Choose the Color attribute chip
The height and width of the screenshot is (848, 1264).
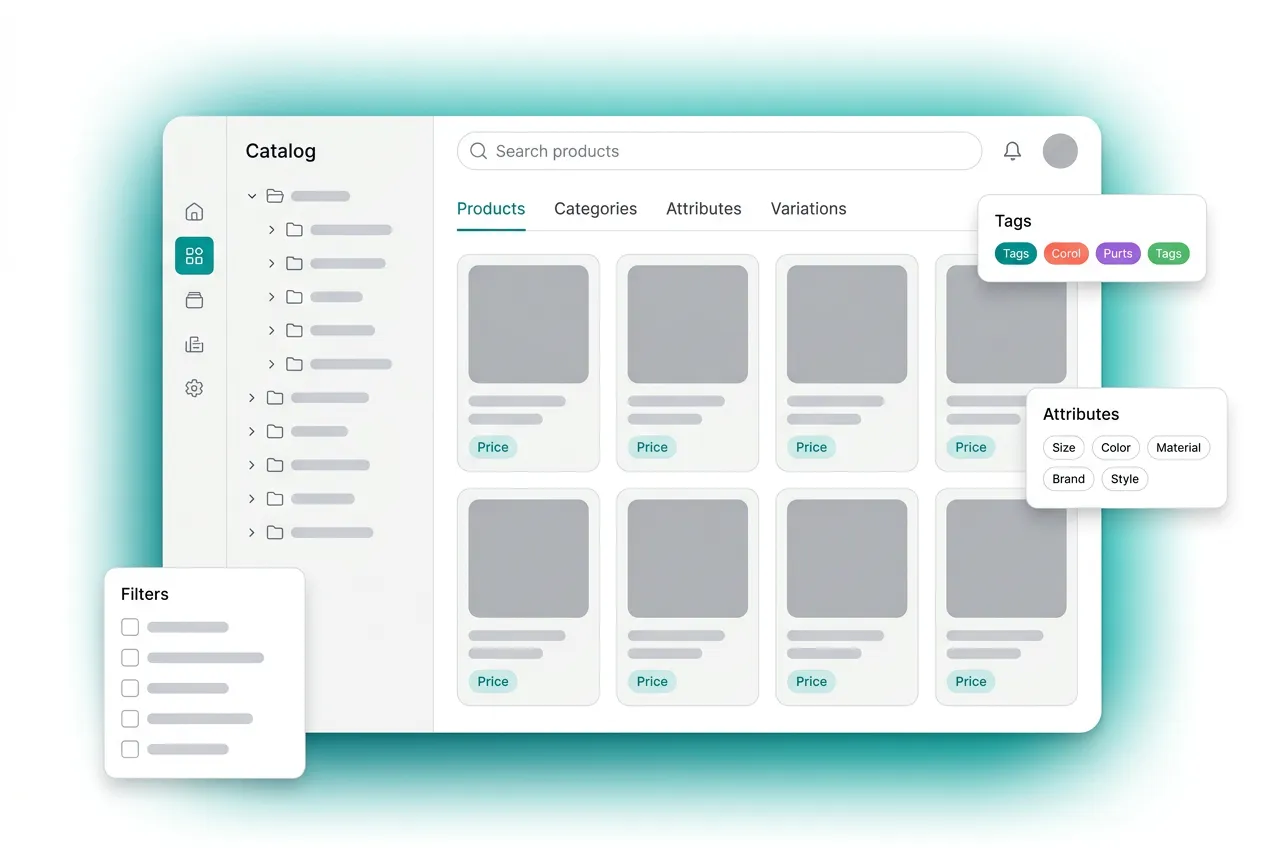1116,448
